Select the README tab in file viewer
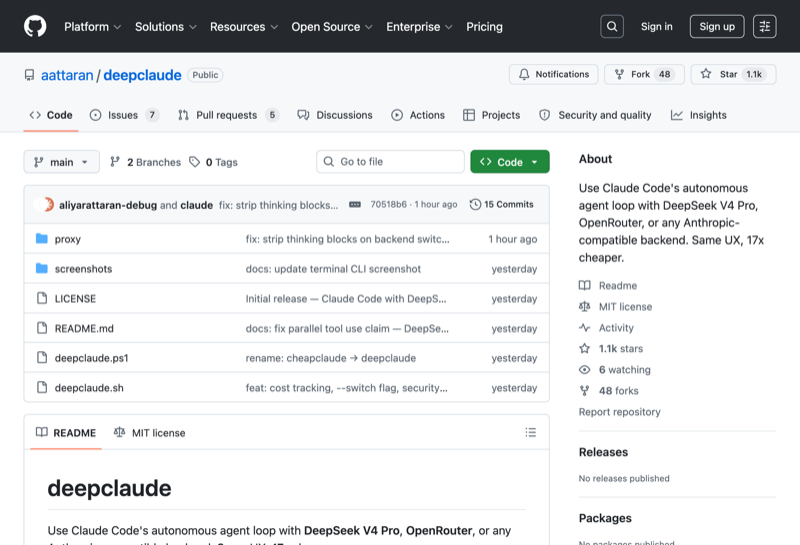This screenshot has width=800, height=545. (66, 433)
